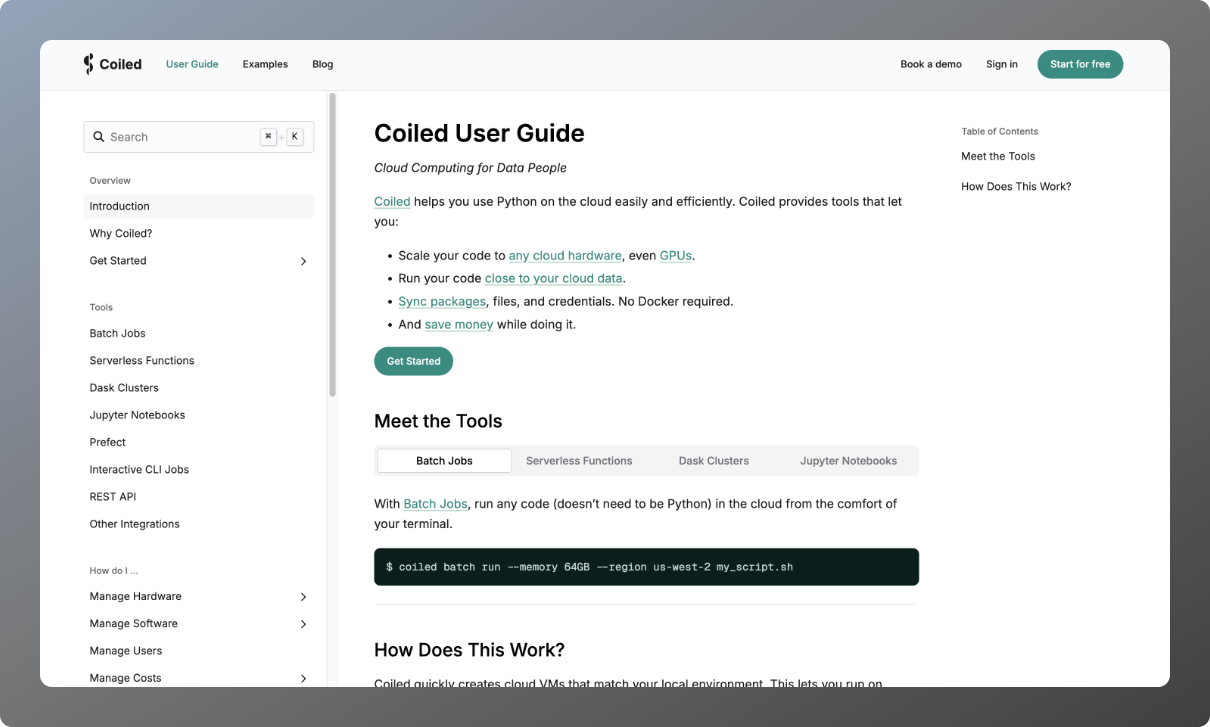This screenshot has width=1210, height=727.
Task: Open the Sync packages link
Action: click(442, 301)
